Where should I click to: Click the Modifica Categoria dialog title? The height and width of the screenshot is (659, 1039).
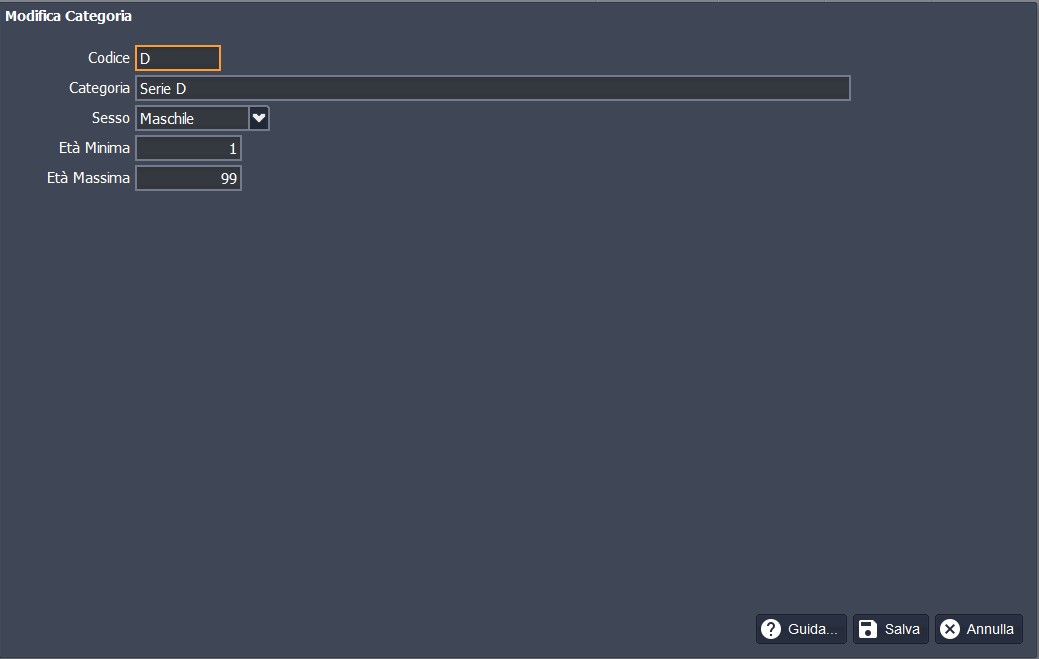pyautogui.click(x=68, y=16)
